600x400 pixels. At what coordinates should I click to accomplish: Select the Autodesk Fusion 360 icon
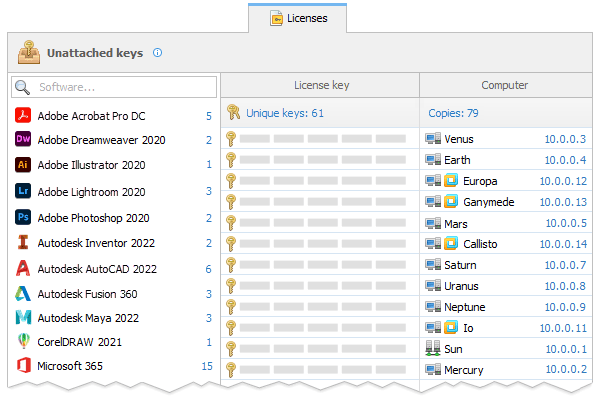(23, 293)
